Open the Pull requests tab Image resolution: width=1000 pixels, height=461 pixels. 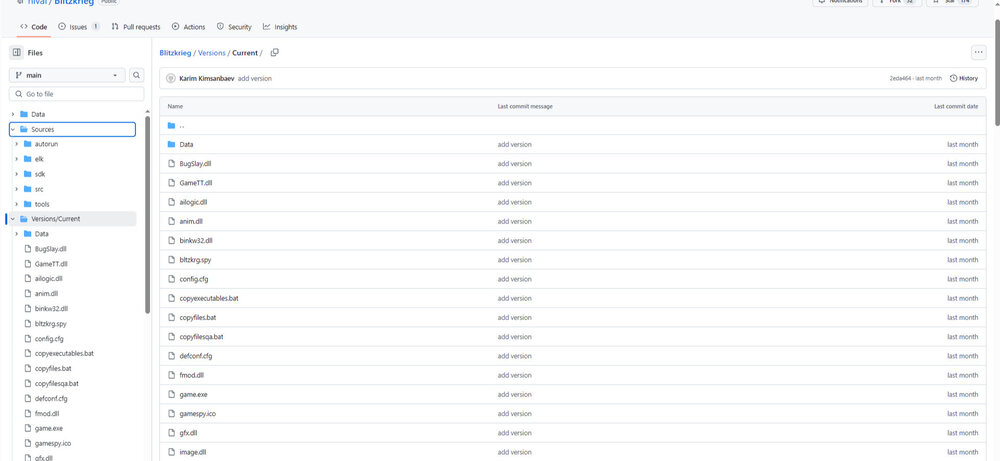[x=136, y=27]
